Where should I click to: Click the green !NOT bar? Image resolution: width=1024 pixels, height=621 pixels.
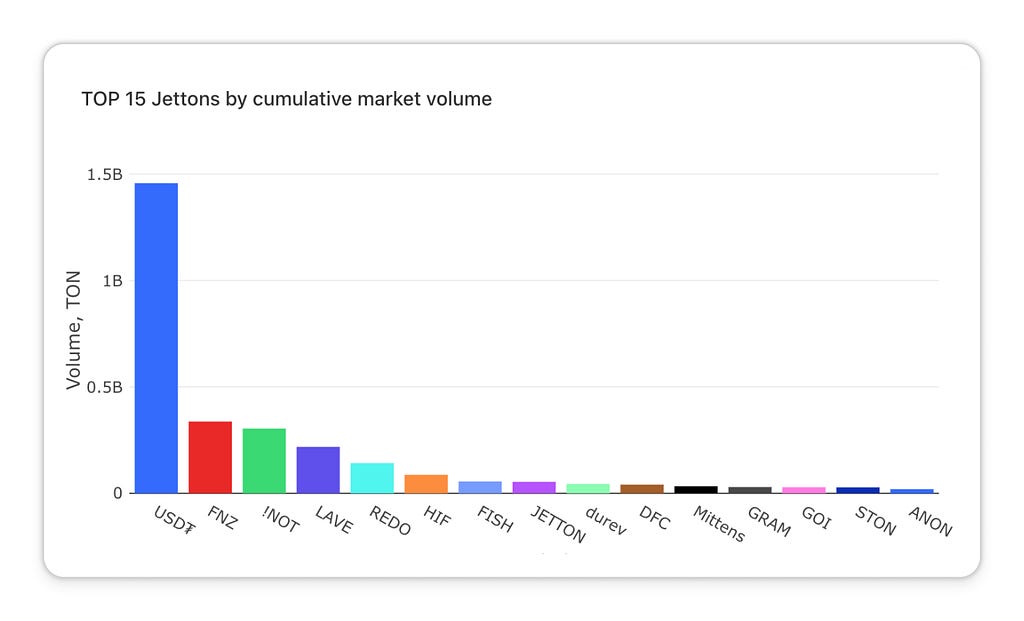(264, 461)
